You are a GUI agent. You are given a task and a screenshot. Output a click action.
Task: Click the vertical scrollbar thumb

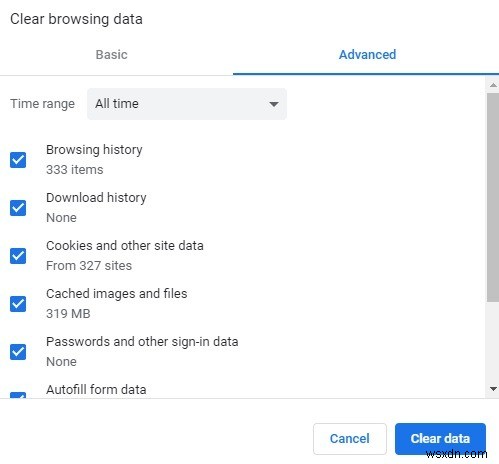coord(493,197)
